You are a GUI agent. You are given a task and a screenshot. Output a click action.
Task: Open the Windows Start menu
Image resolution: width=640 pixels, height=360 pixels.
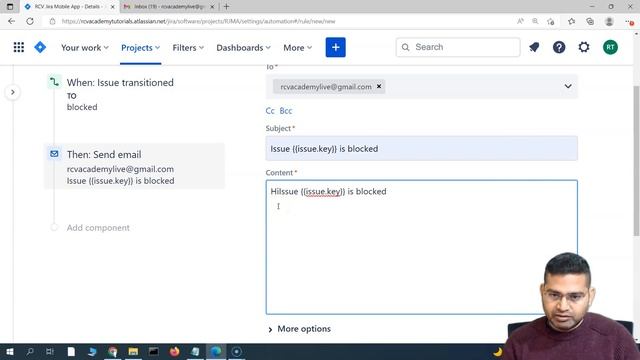coord(9,351)
